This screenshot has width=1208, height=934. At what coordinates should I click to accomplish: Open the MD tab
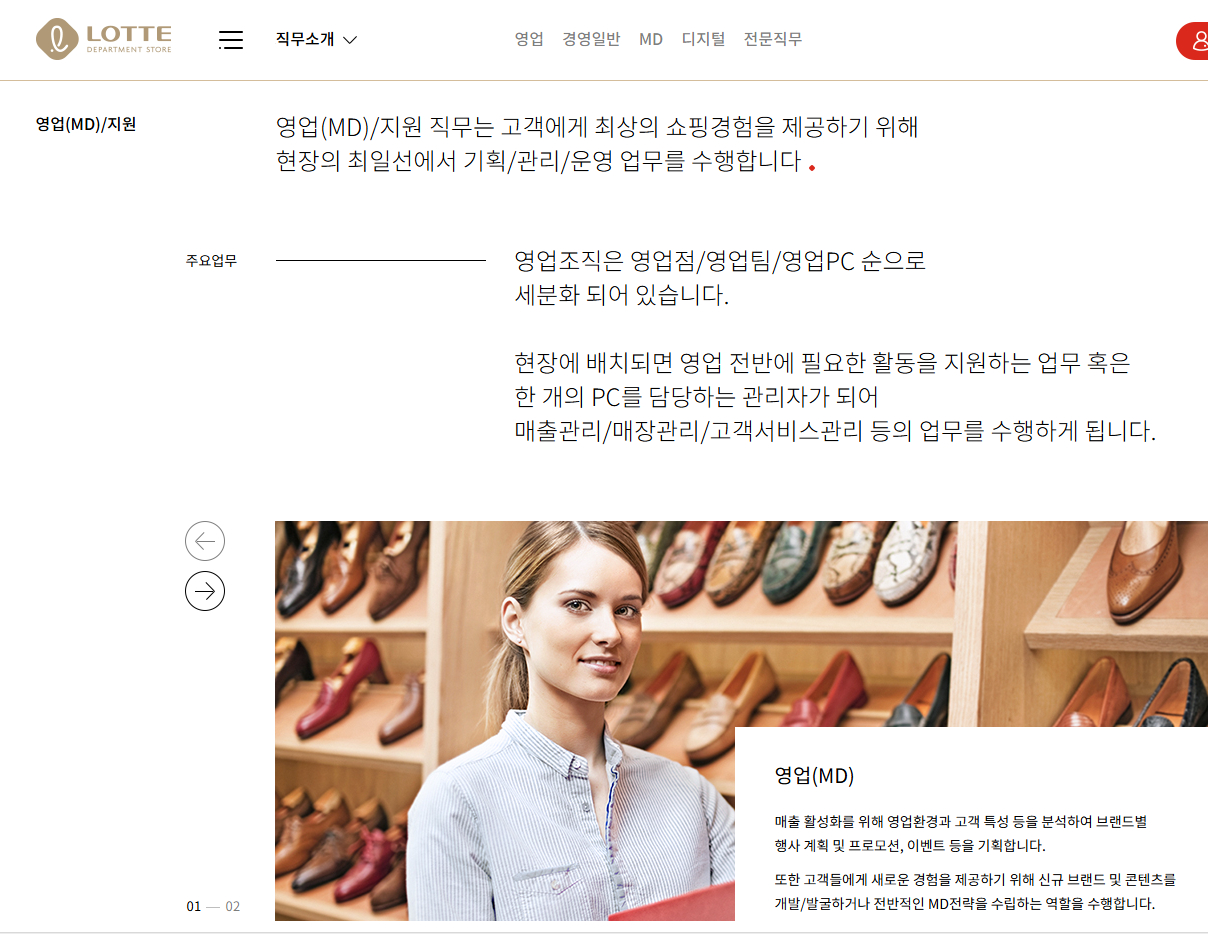[651, 39]
